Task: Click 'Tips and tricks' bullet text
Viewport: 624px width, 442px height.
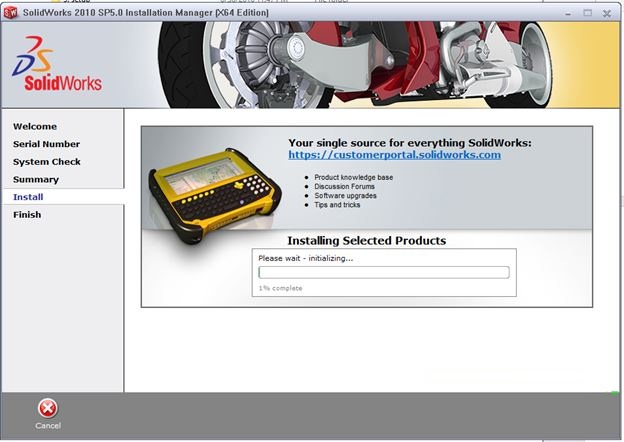Action: tap(337, 205)
